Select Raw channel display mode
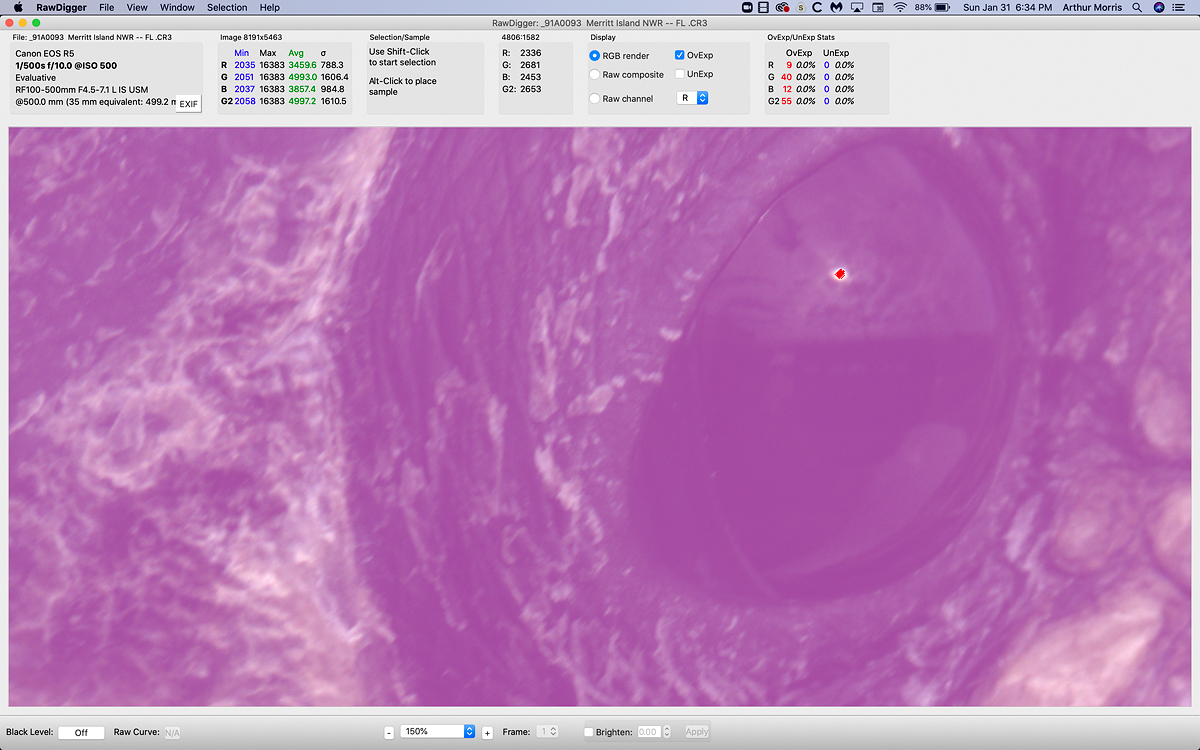Viewport: 1200px width, 750px height. (595, 99)
